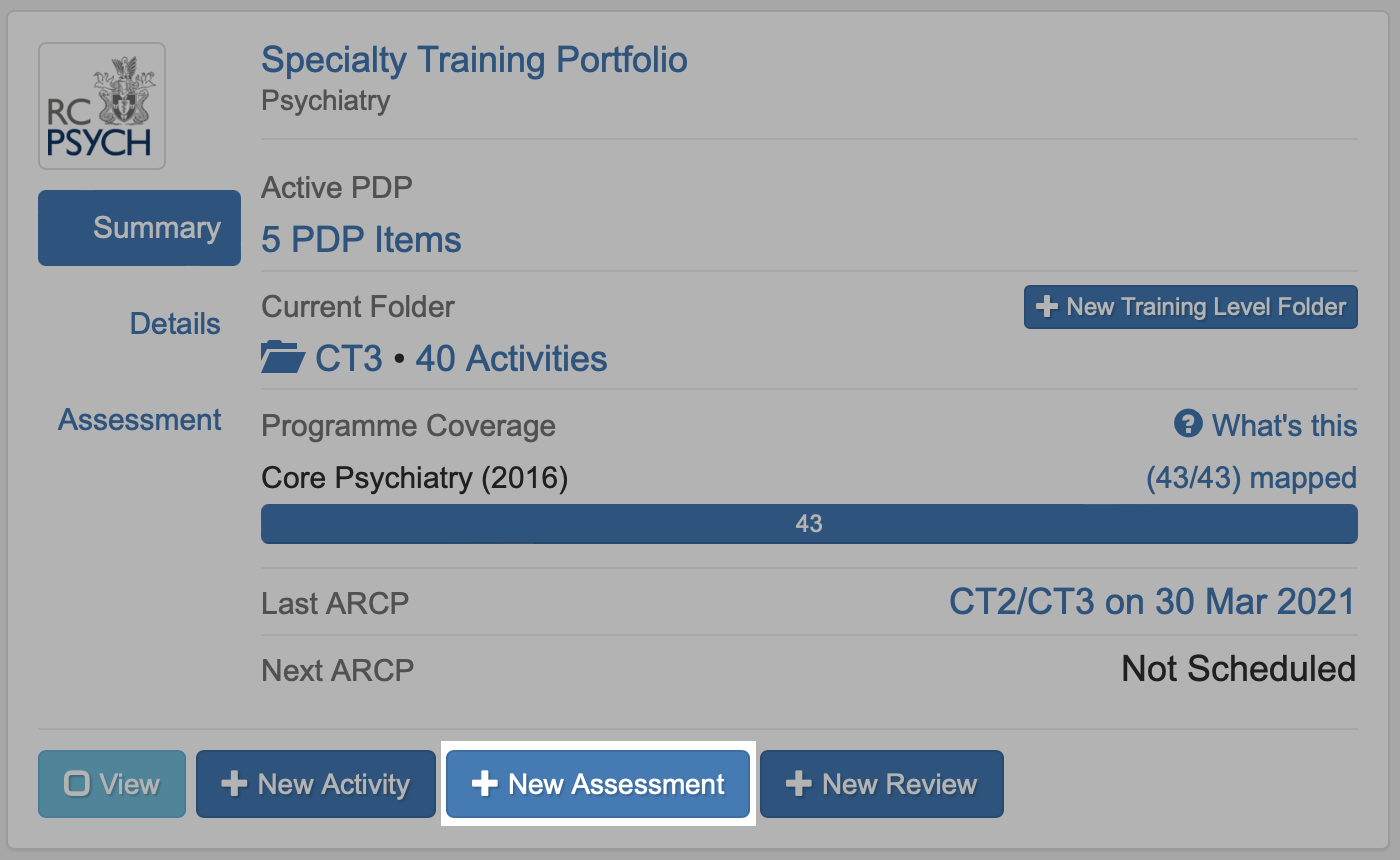Click the plus icon in New Activity

pyautogui.click(x=234, y=784)
